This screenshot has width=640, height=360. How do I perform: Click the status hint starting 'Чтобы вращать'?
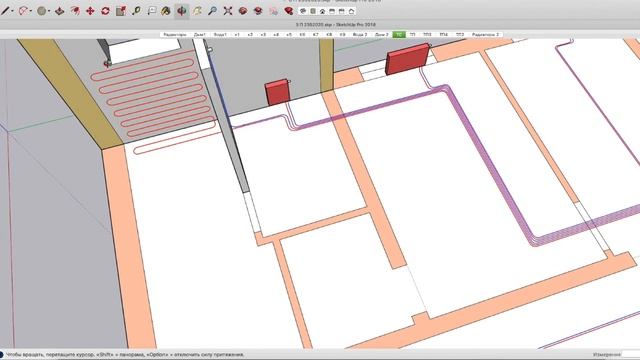point(125,354)
